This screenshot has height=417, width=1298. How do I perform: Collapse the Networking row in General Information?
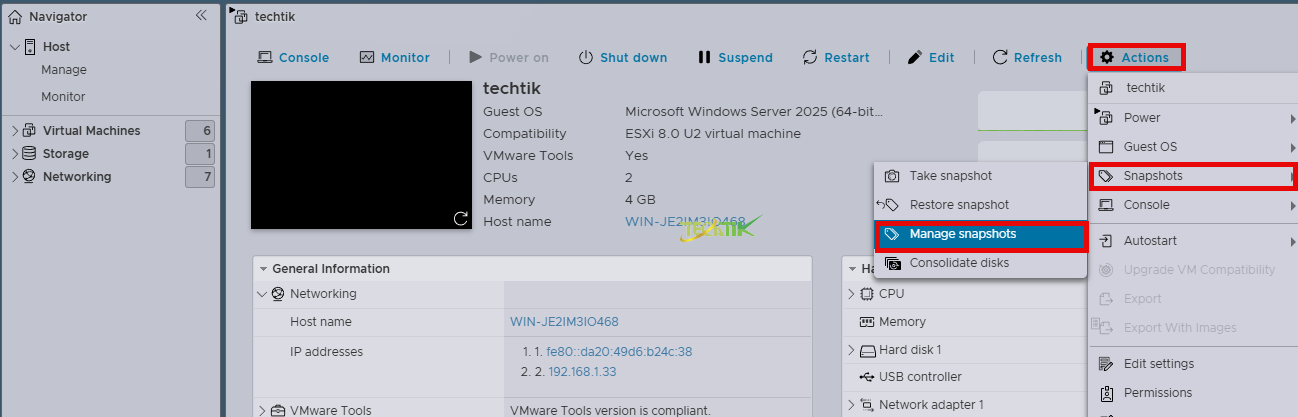click(263, 294)
